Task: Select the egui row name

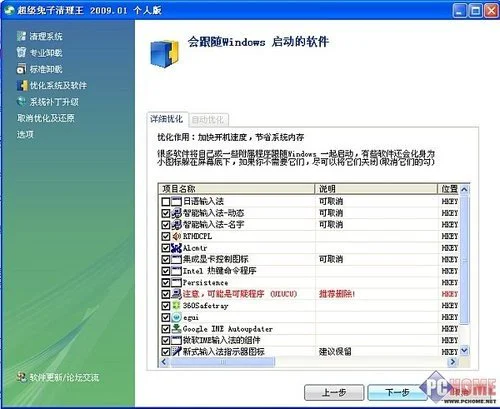Action: pyautogui.click(x=191, y=317)
